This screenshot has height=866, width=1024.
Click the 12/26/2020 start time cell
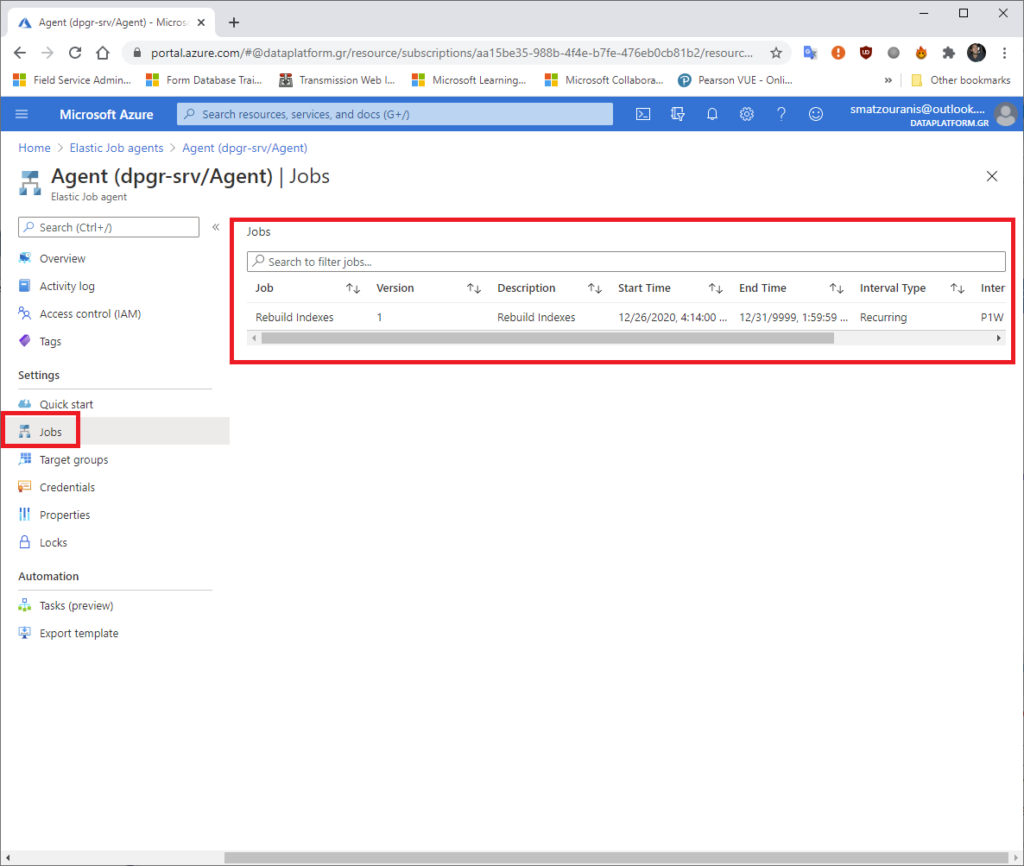[673, 317]
